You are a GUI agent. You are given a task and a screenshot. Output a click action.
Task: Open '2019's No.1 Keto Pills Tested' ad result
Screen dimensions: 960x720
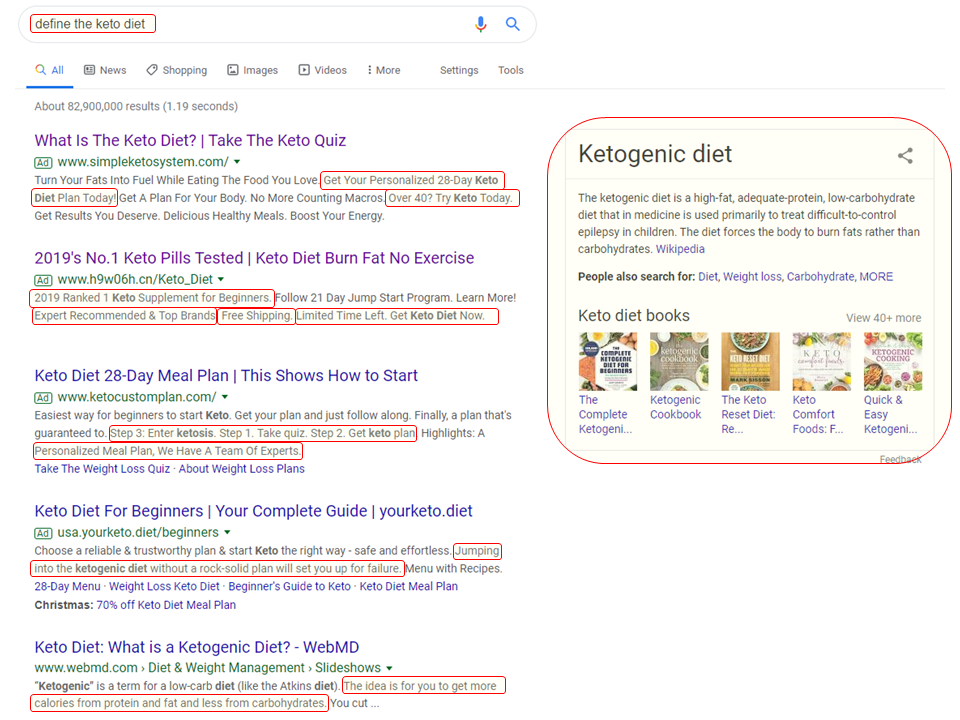click(254, 258)
